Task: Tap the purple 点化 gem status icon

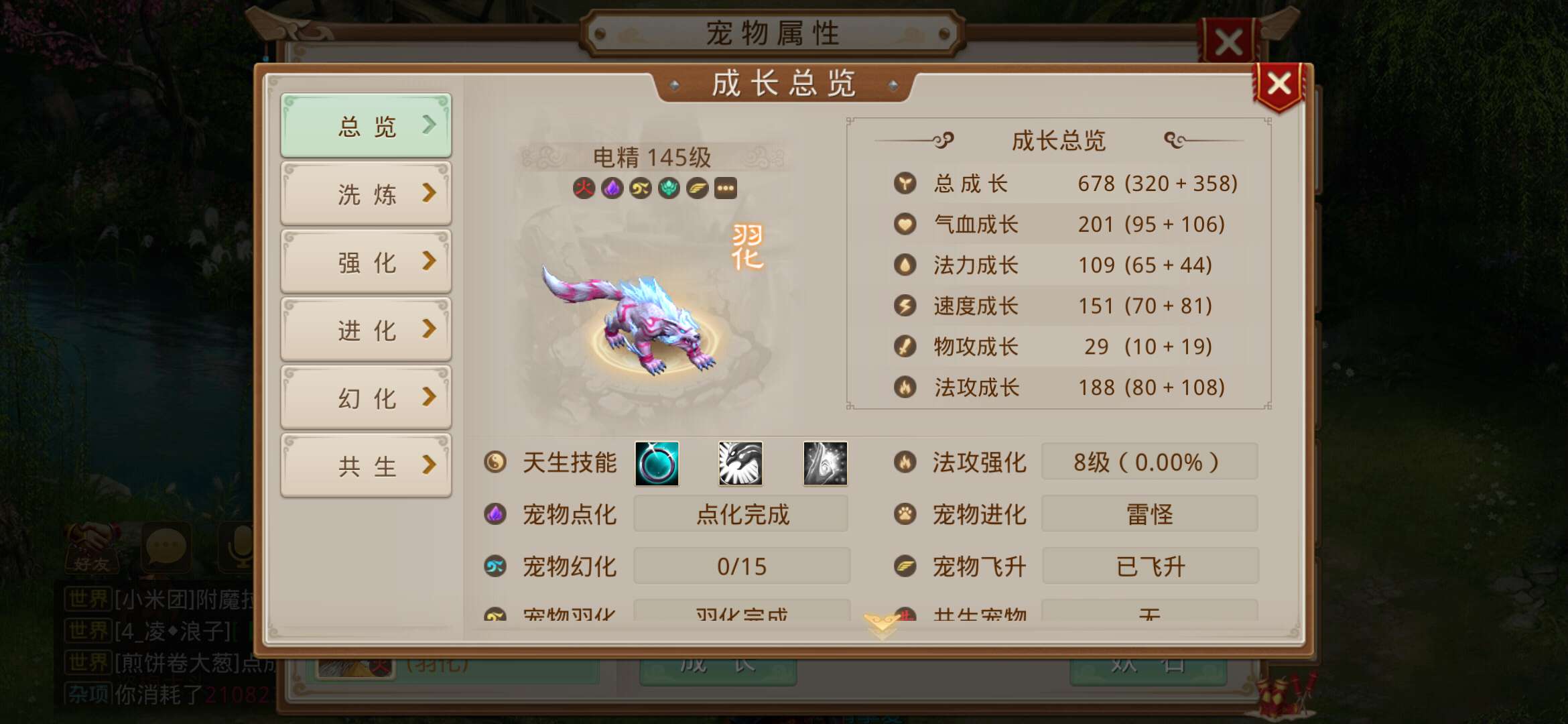Action: pyautogui.click(x=612, y=188)
